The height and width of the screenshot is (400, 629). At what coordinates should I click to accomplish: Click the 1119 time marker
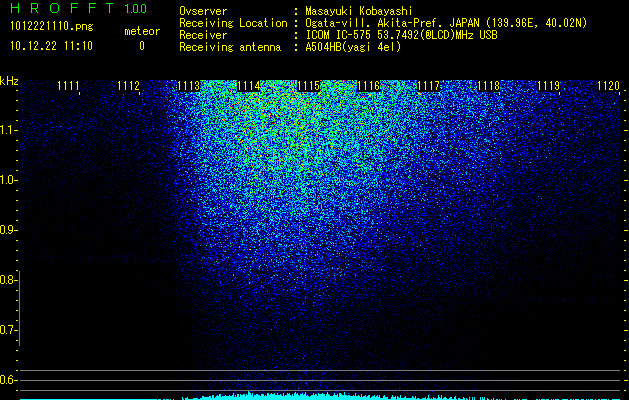548,86
